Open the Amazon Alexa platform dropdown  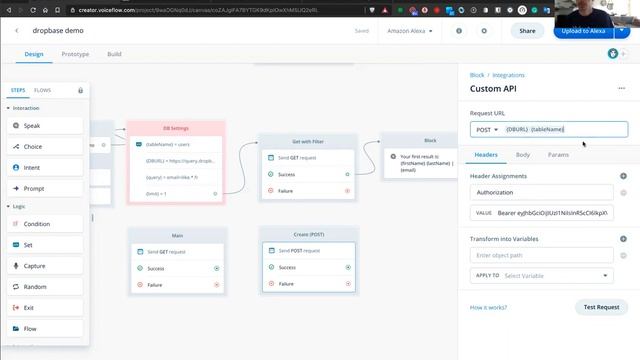[409, 31]
